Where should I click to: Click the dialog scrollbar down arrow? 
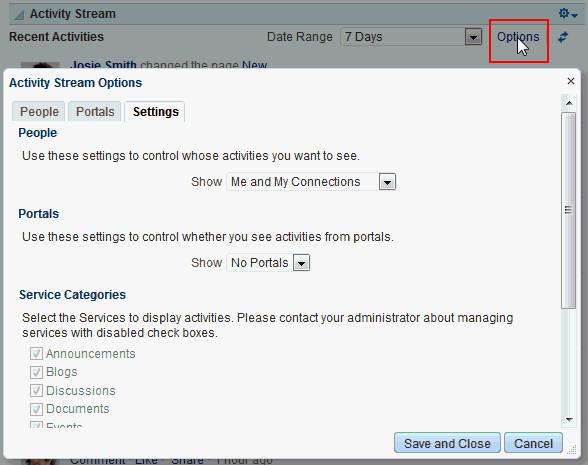[569, 420]
